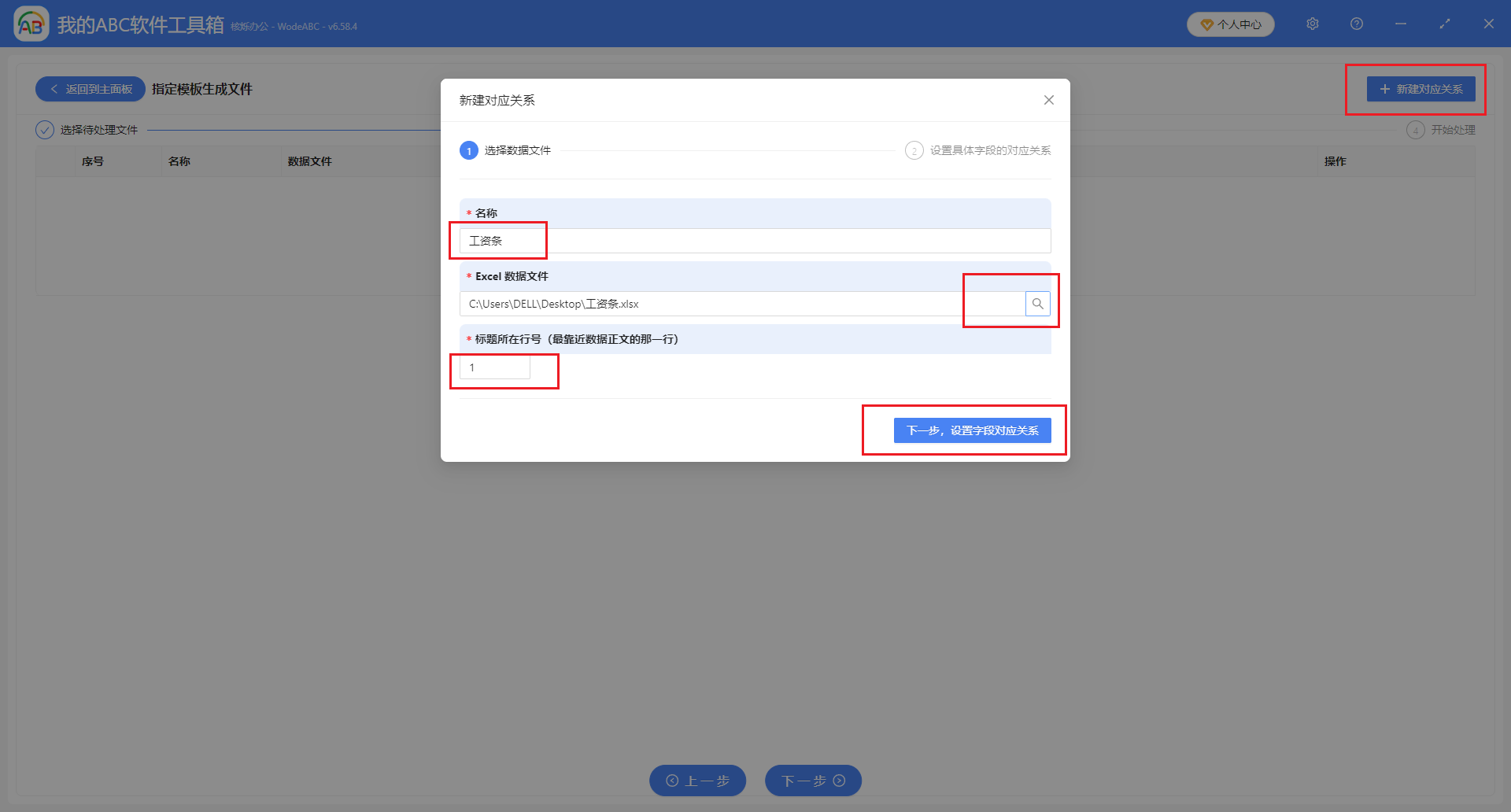Click the AB application logo icon
The image size is (1511, 812).
[31, 24]
